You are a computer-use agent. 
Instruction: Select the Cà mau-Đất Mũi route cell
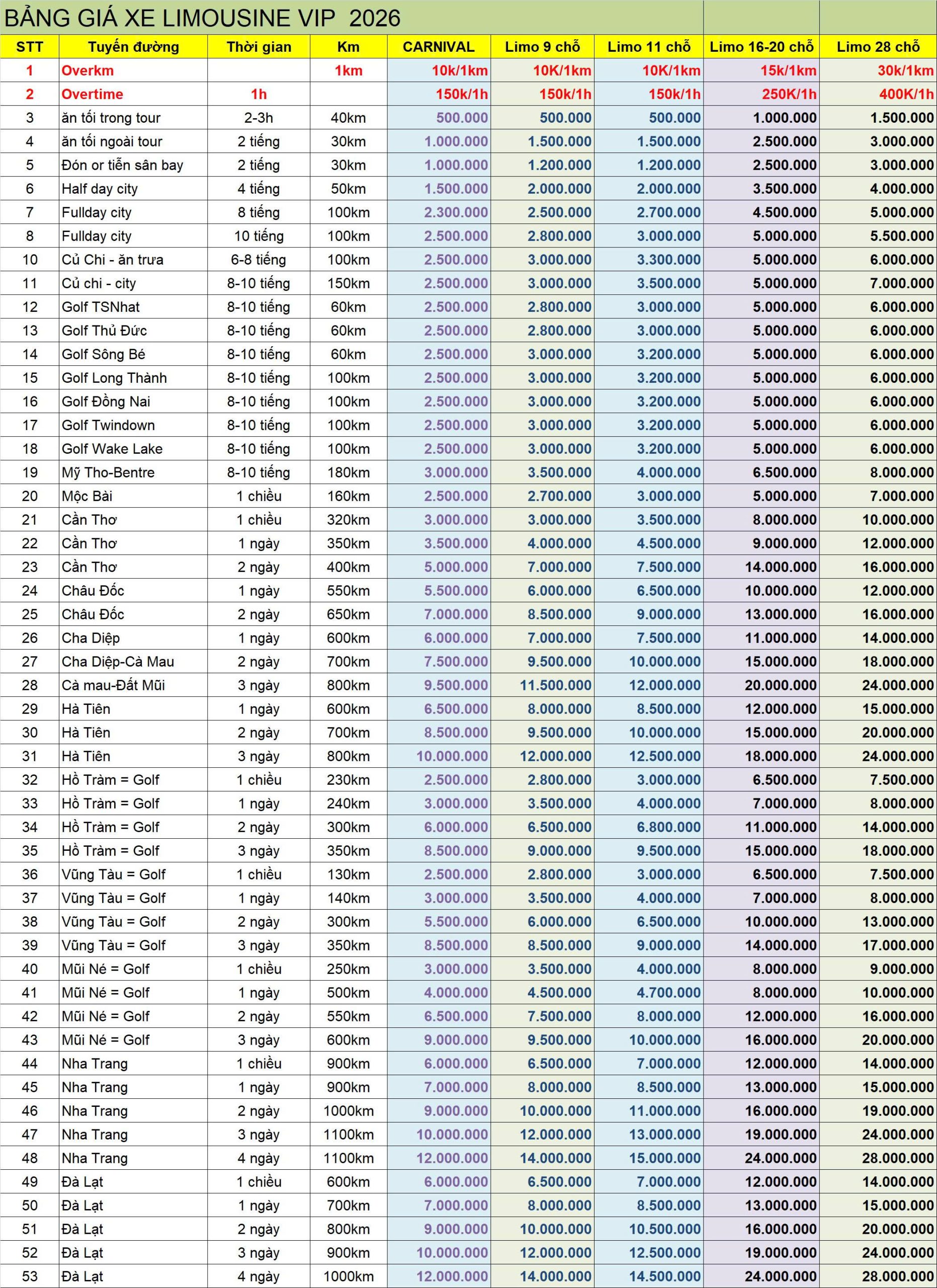(x=113, y=685)
